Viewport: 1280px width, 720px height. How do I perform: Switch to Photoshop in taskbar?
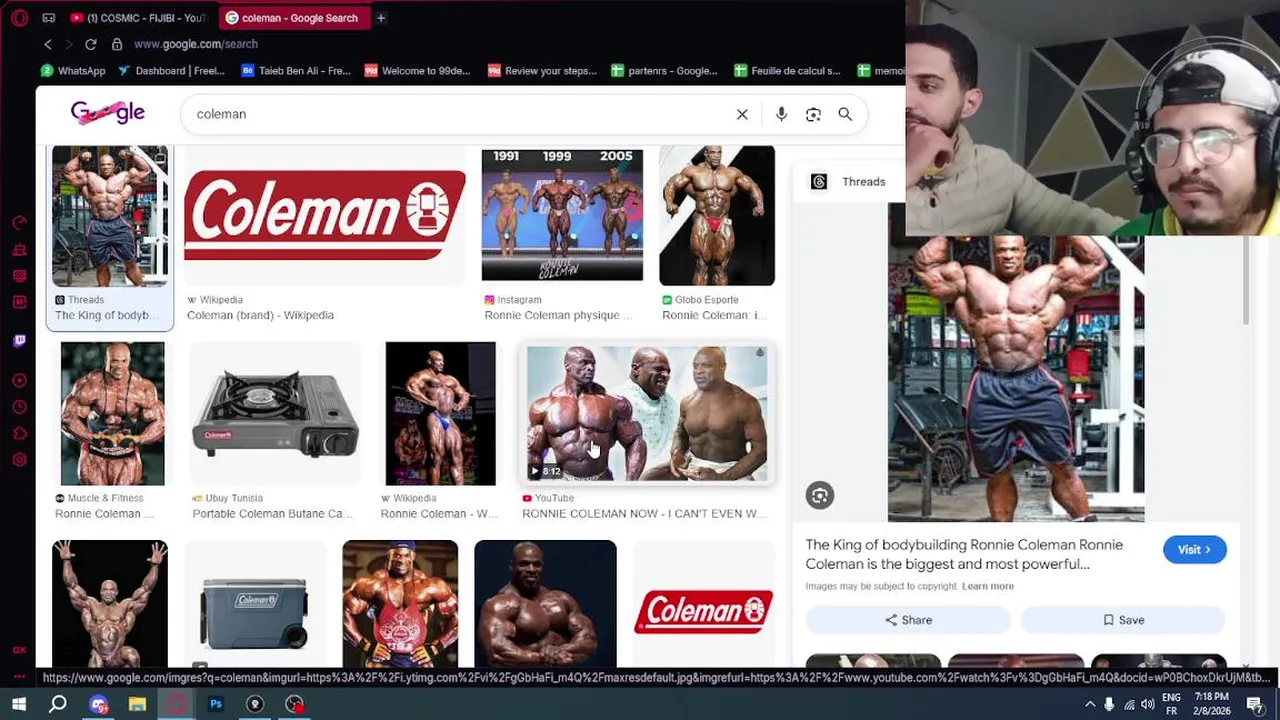pyautogui.click(x=216, y=704)
